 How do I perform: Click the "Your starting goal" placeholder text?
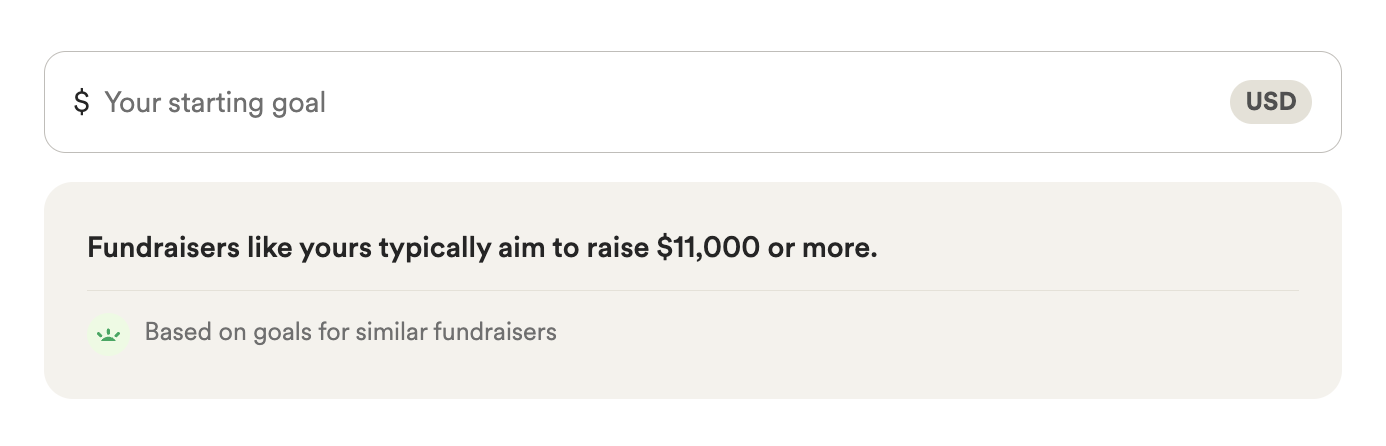point(215,102)
